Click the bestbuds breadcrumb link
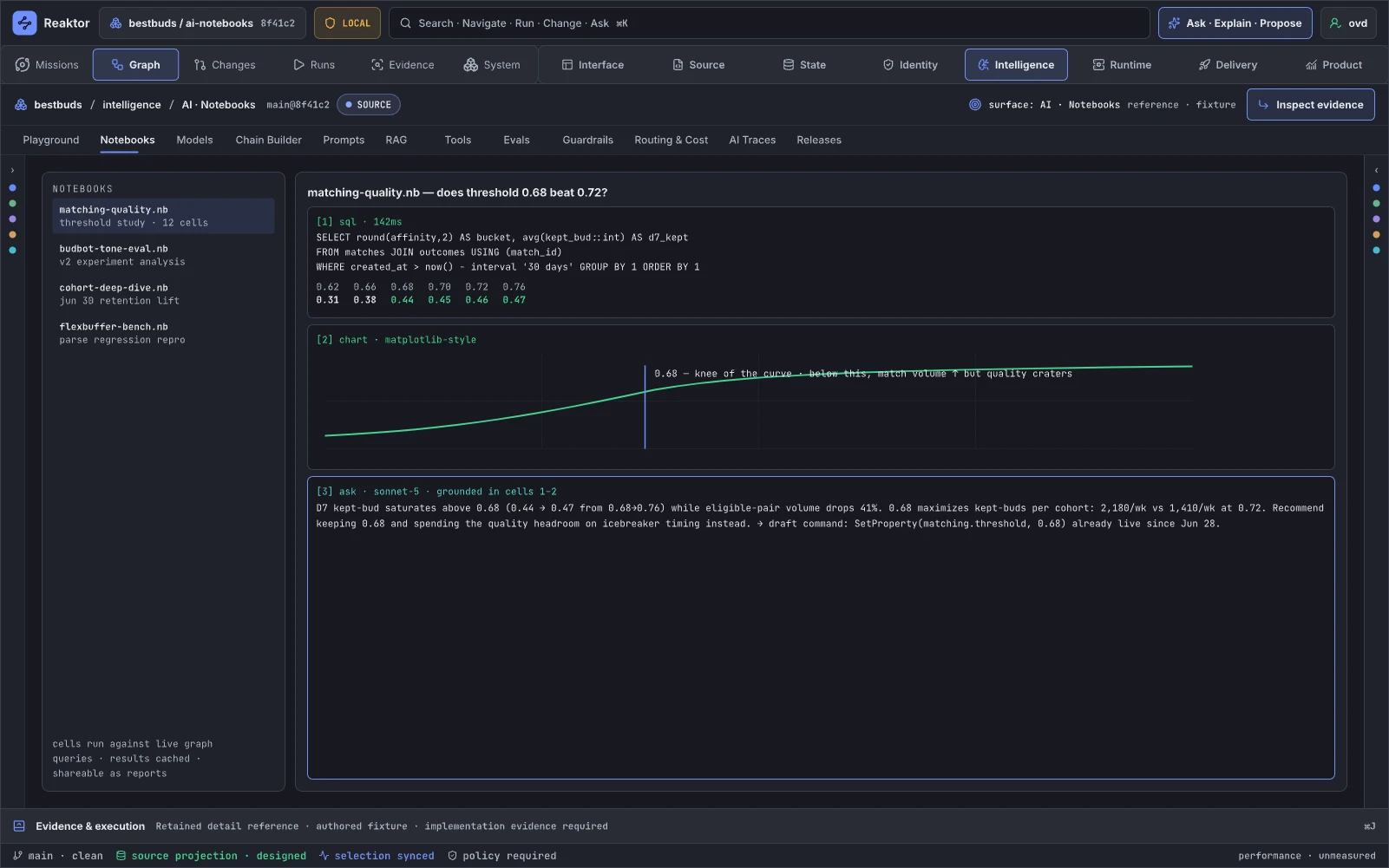 click(x=58, y=105)
